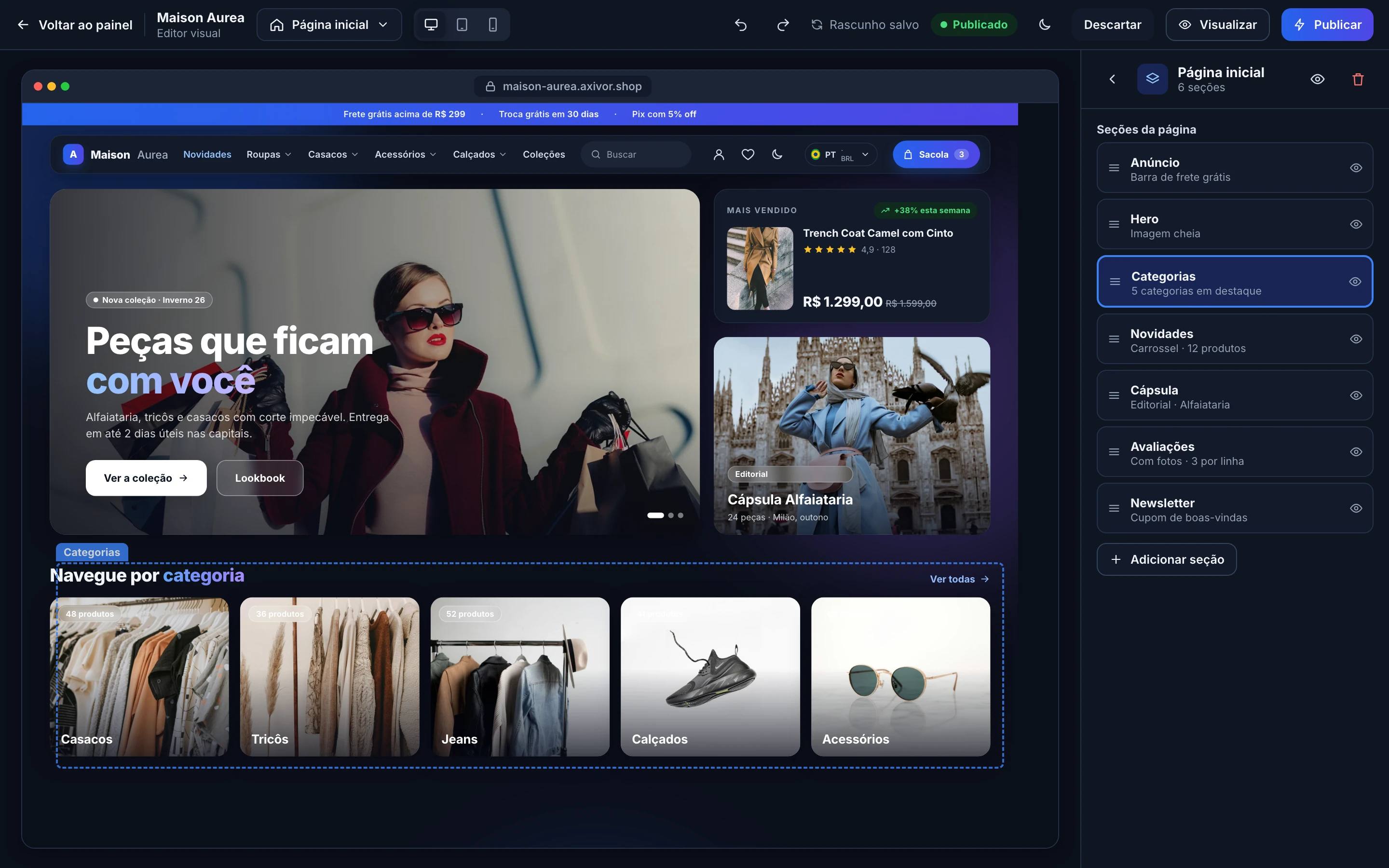Viewport: 1389px width, 868px height.
Task: Click the Visualizar button
Action: tap(1217, 25)
